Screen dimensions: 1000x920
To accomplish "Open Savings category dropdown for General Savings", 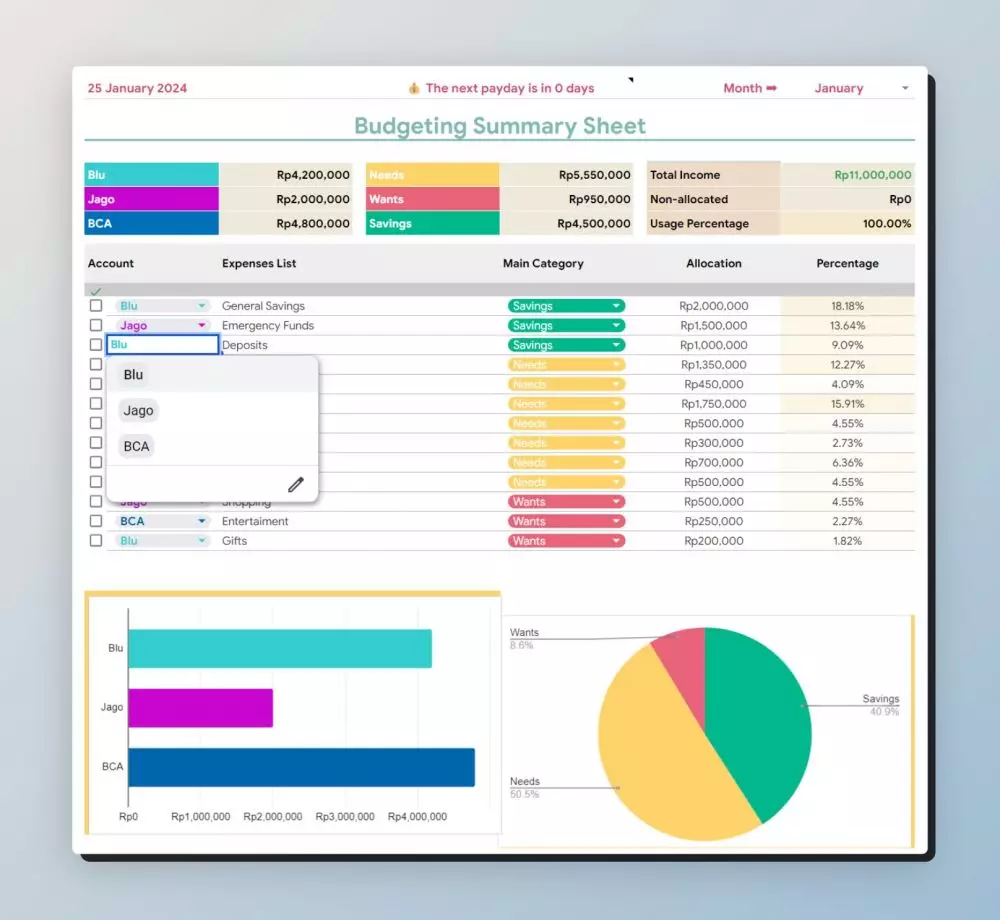I will click(x=617, y=306).
